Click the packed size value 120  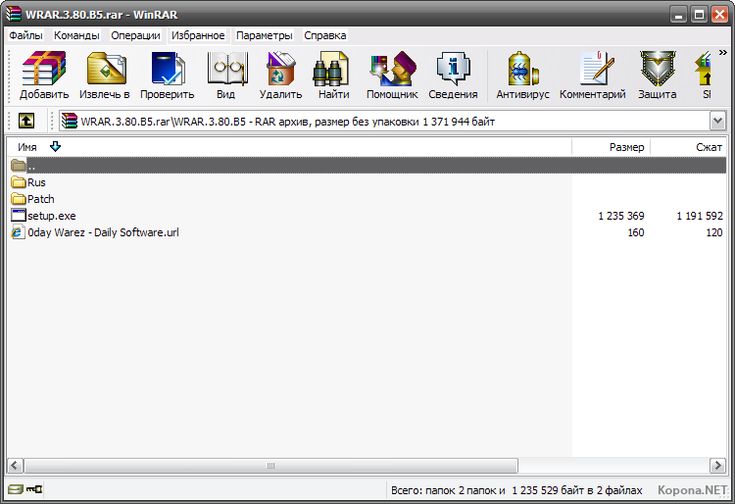point(714,232)
